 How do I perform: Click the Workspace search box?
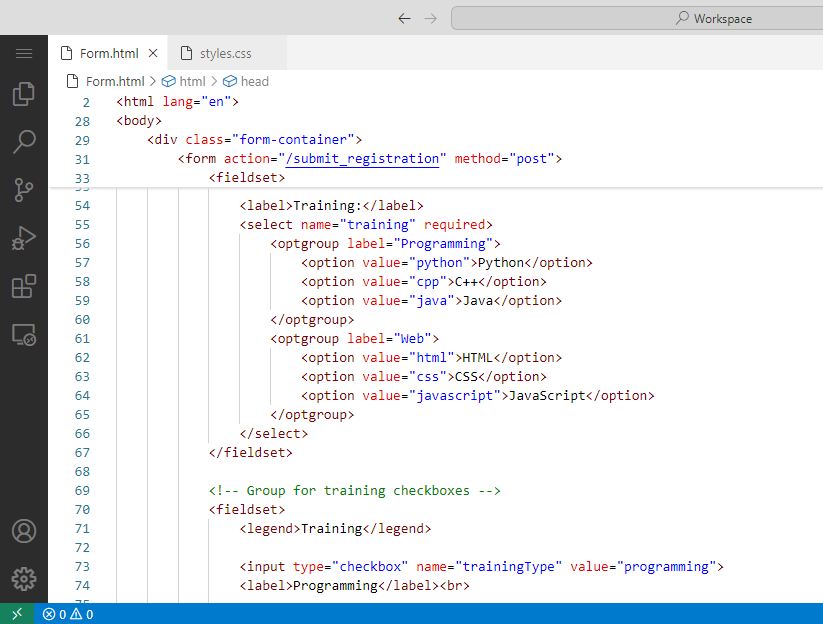(637, 18)
